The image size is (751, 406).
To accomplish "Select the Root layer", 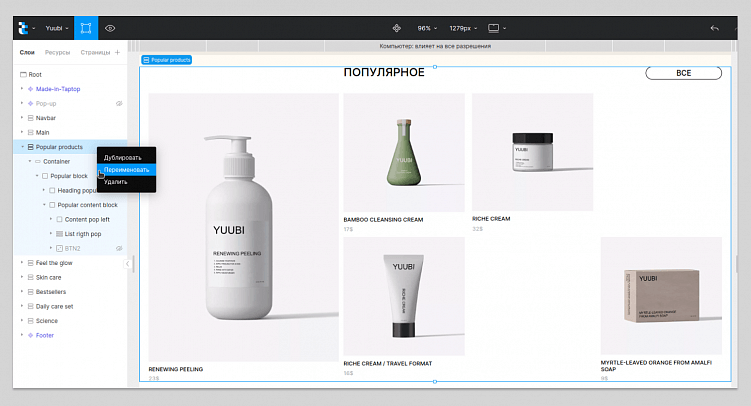I will 35,75.
